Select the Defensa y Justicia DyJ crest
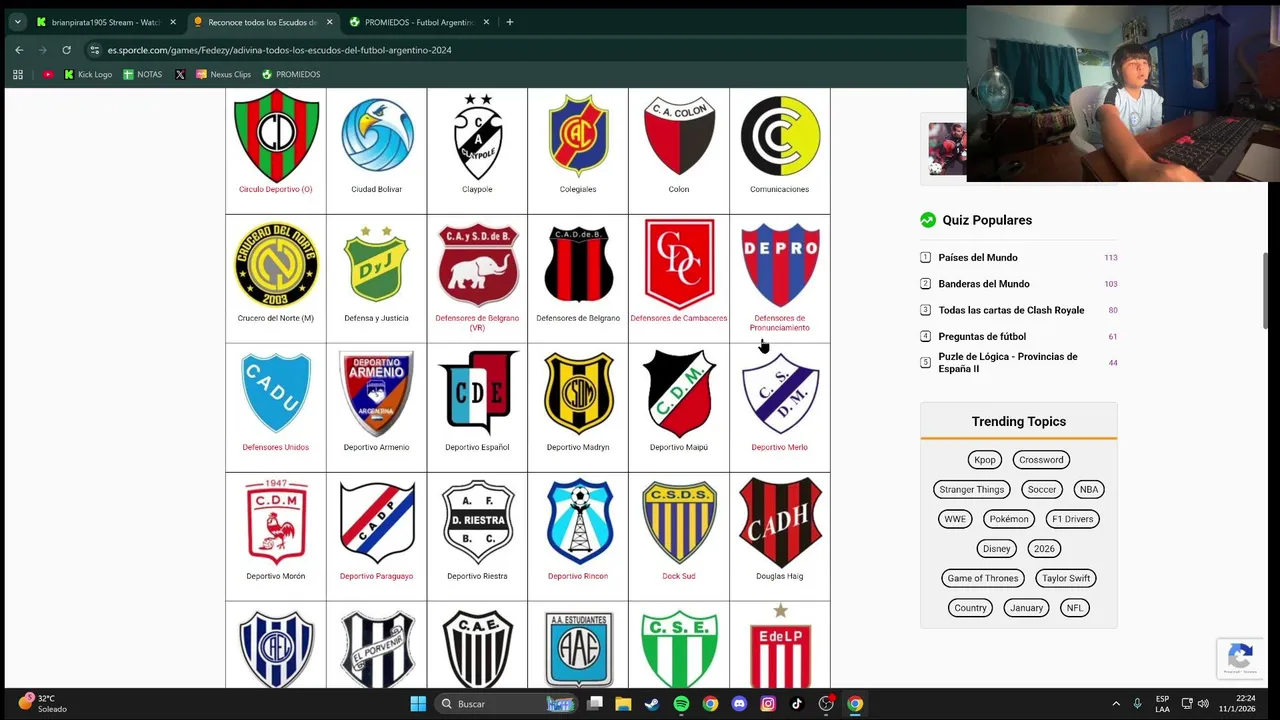 pyautogui.click(x=377, y=264)
